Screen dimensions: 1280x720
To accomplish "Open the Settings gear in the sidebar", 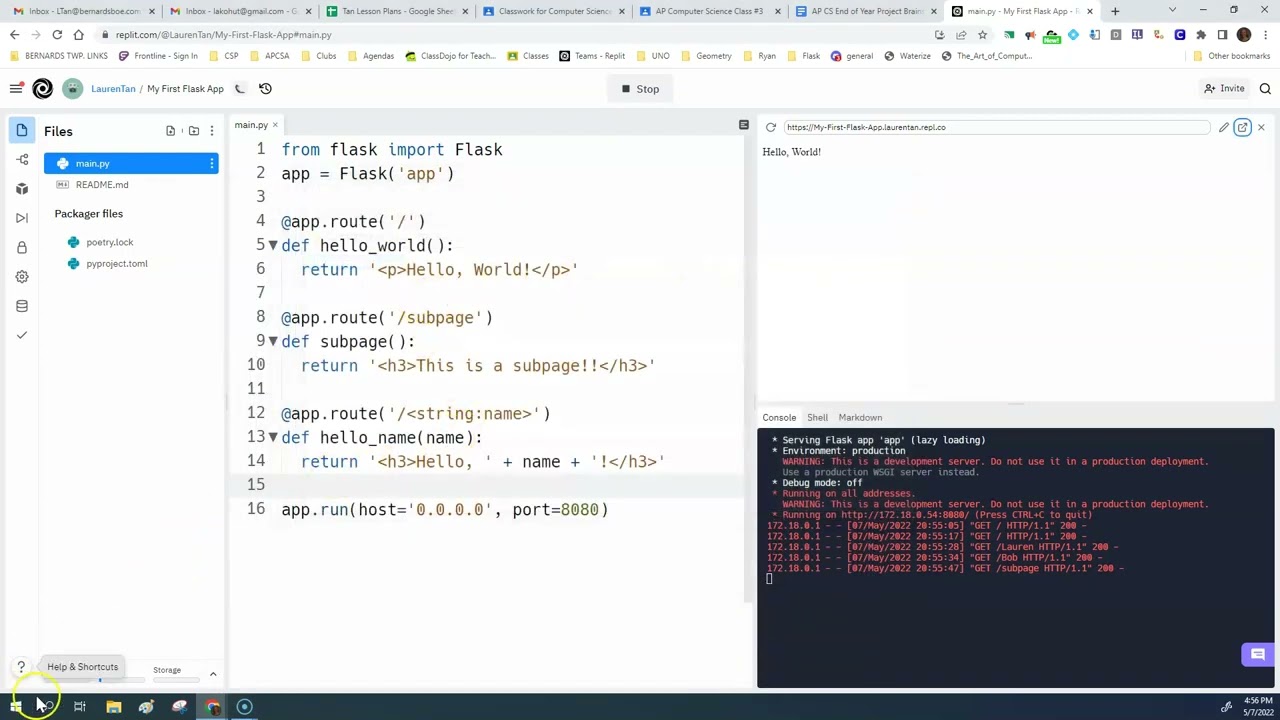I will (22, 276).
